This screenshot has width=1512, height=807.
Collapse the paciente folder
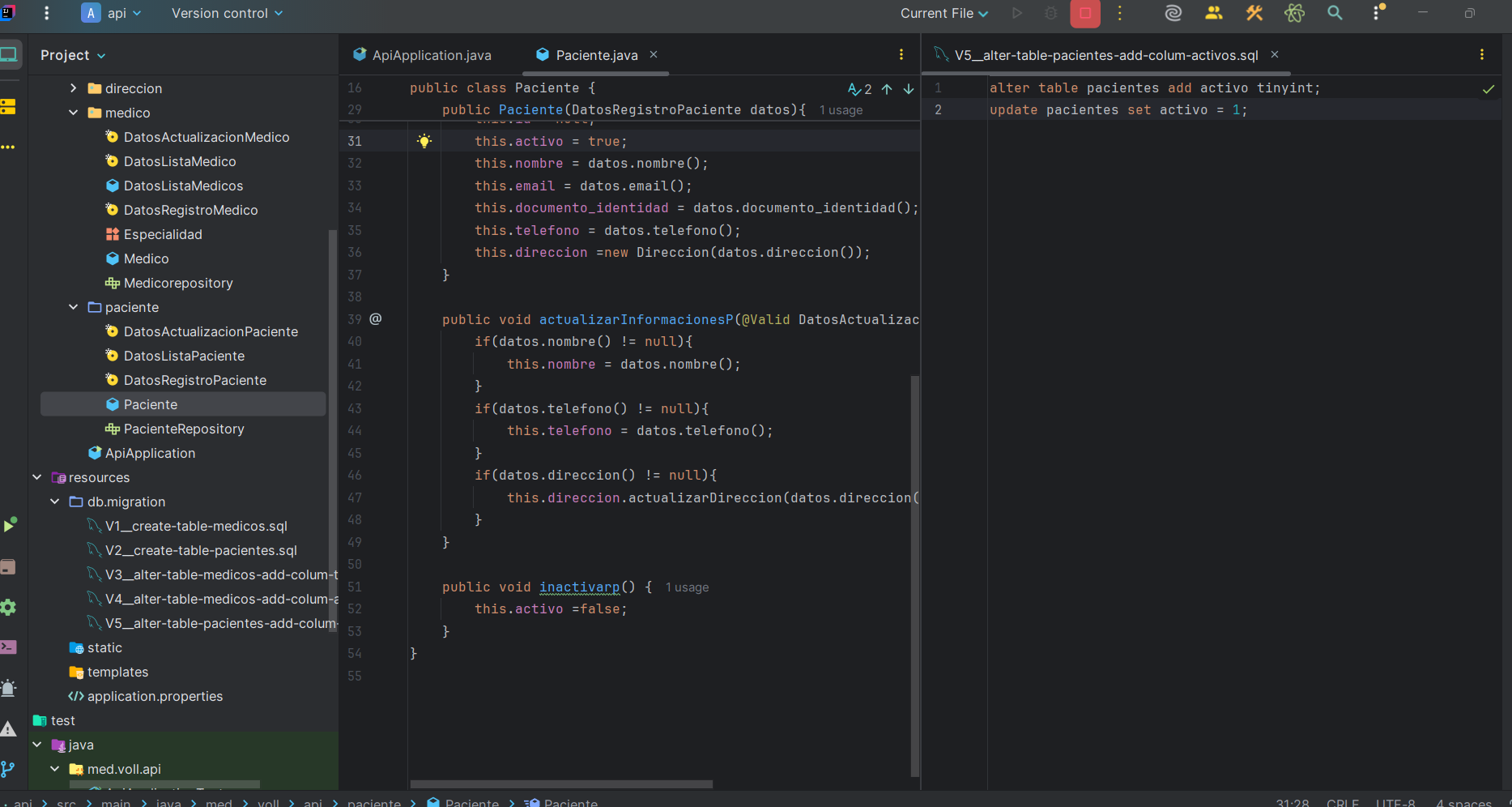click(x=73, y=307)
